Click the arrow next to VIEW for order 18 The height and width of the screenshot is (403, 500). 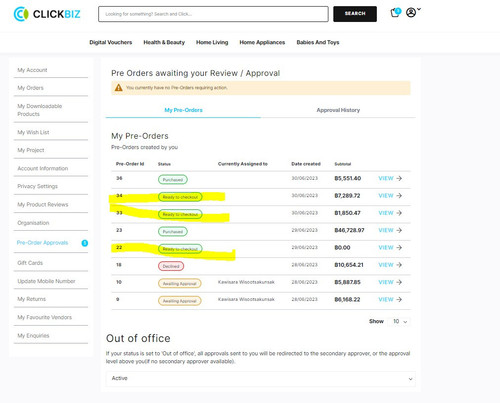point(399,265)
